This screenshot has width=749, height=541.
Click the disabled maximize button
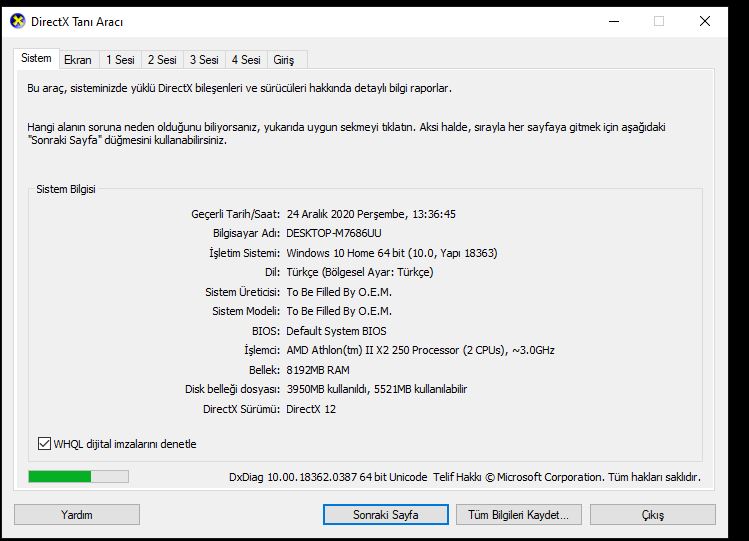pos(659,21)
